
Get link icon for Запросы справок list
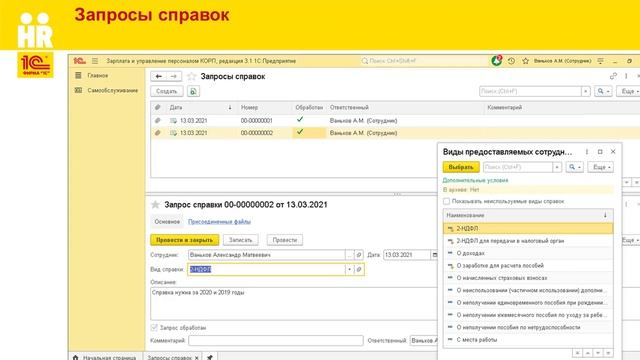[x=613, y=76]
